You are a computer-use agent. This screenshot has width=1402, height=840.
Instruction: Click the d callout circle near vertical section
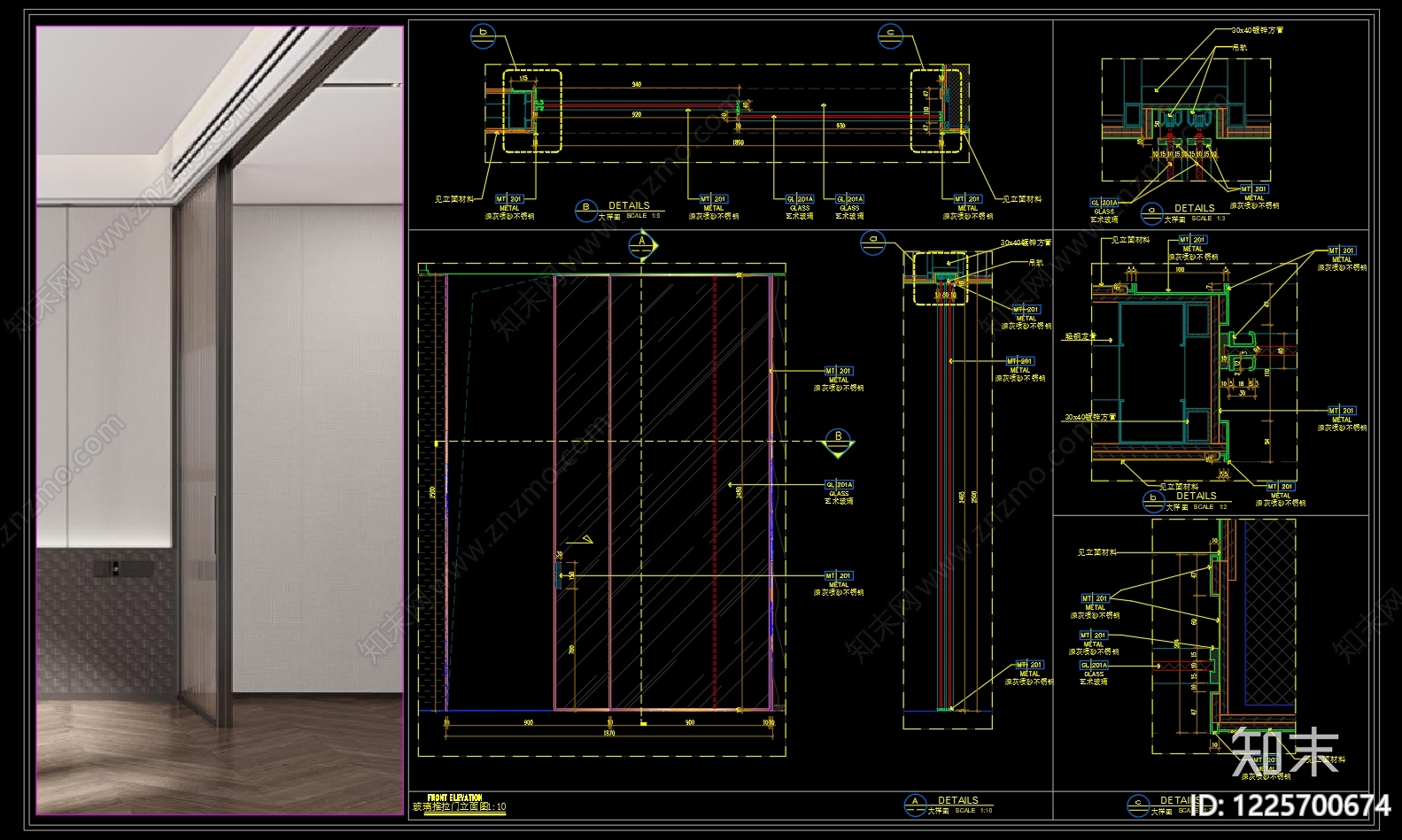coord(872,243)
